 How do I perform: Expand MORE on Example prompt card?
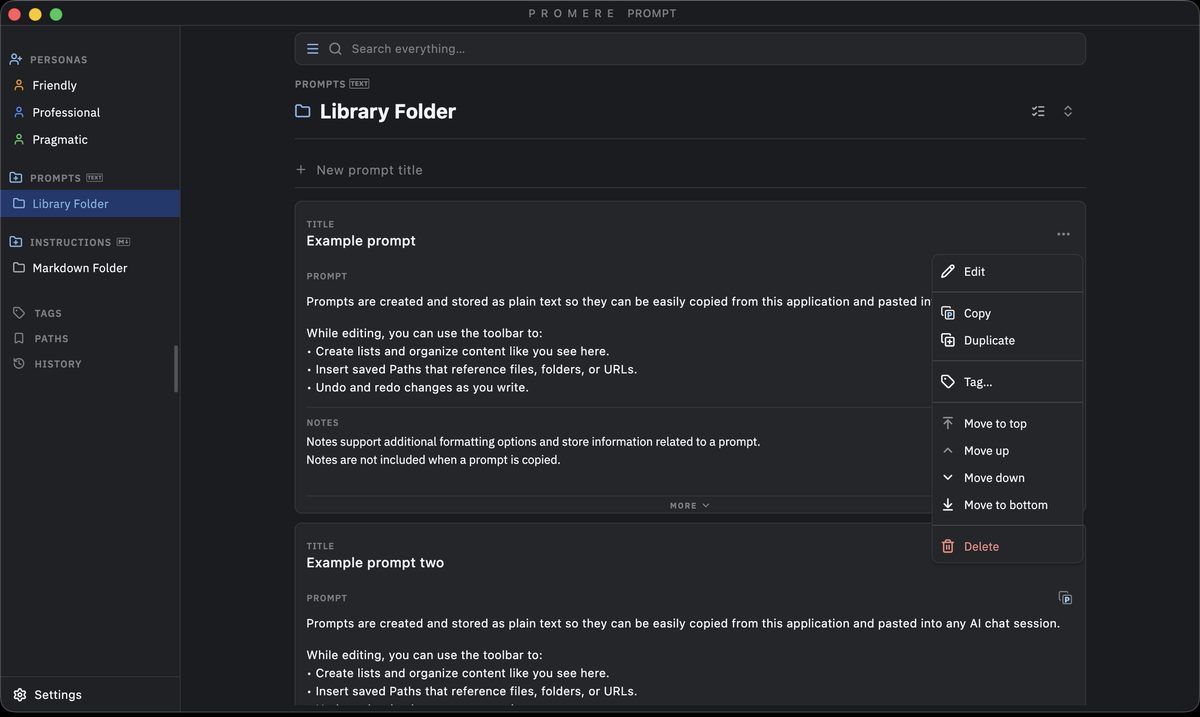(x=690, y=506)
